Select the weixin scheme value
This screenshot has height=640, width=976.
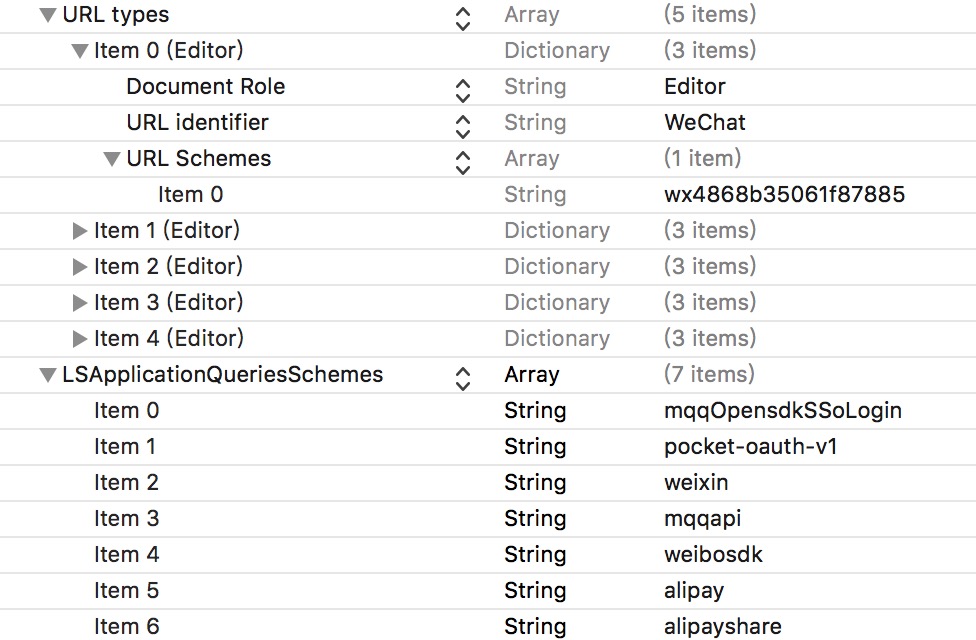tap(696, 483)
